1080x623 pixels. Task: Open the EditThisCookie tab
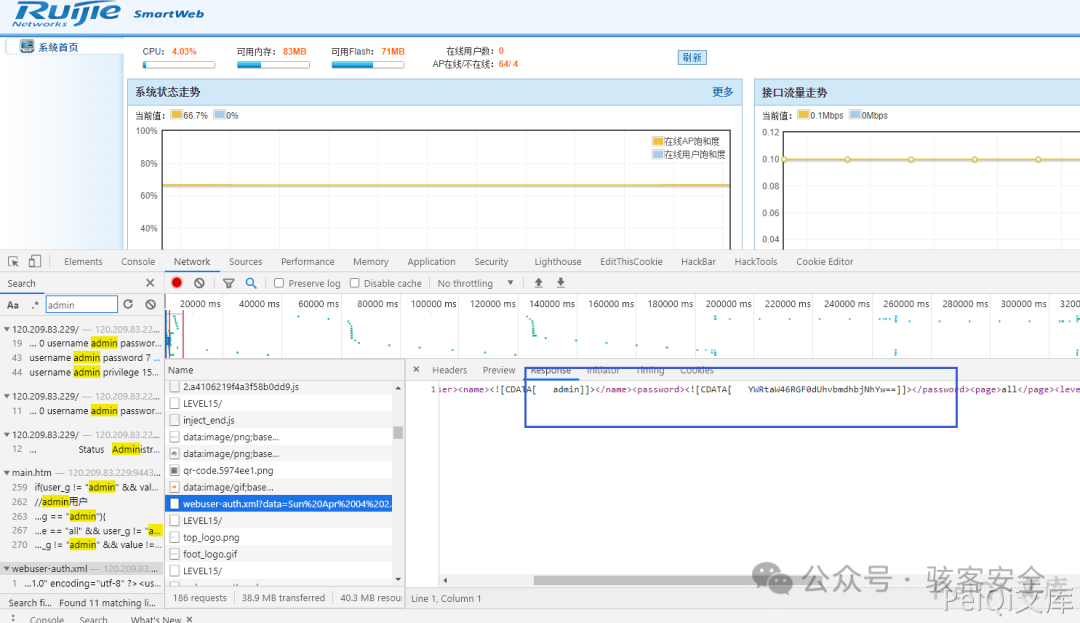(631, 262)
